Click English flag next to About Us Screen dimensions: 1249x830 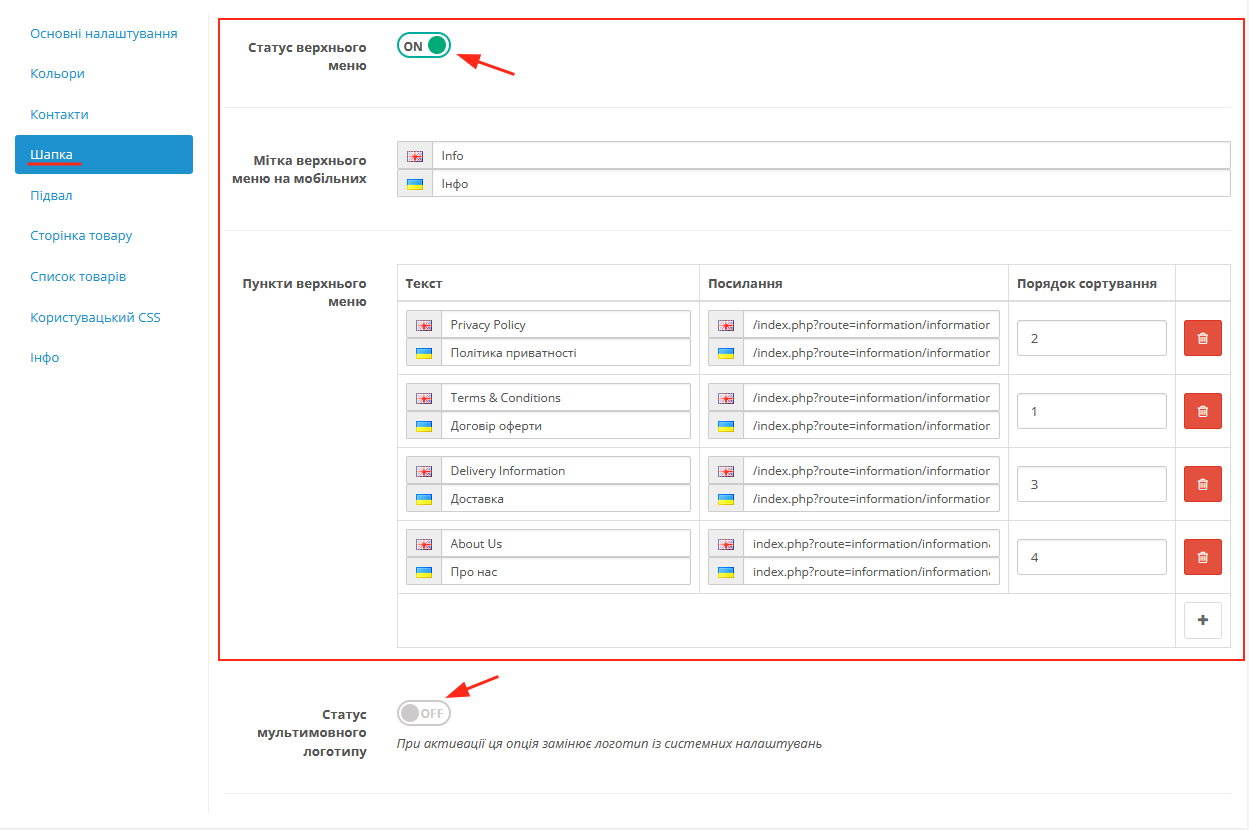[424, 544]
